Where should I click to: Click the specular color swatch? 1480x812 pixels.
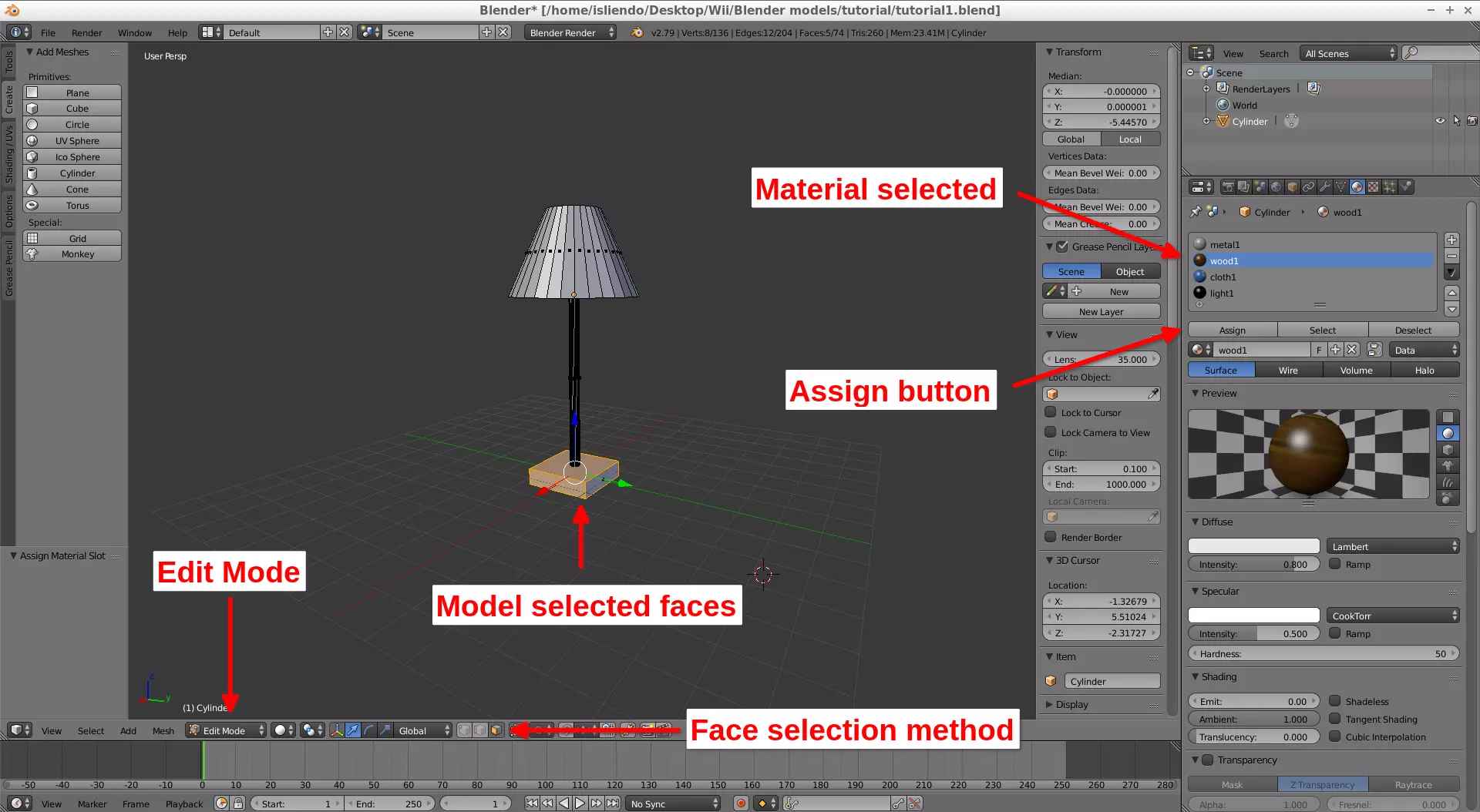(1254, 616)
